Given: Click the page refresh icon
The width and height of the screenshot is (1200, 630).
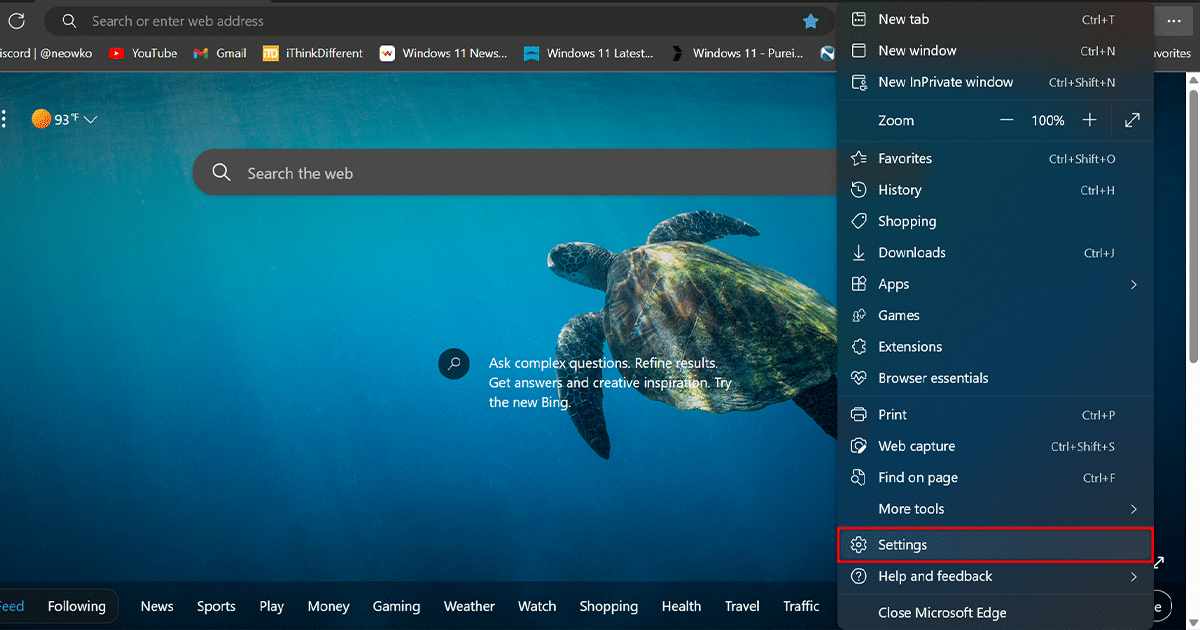Looking at the screenshot, I should click(x=16, y=21).
